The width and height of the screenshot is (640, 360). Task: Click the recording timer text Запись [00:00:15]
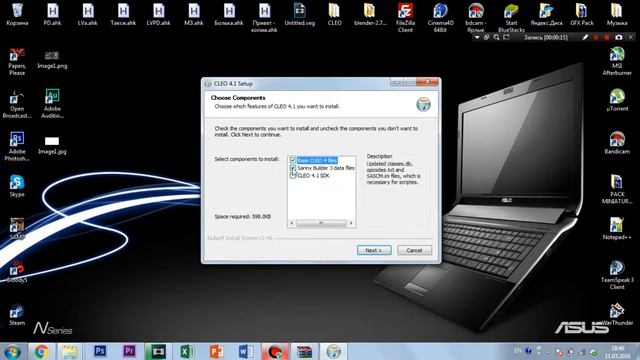(x=546, y=37)
